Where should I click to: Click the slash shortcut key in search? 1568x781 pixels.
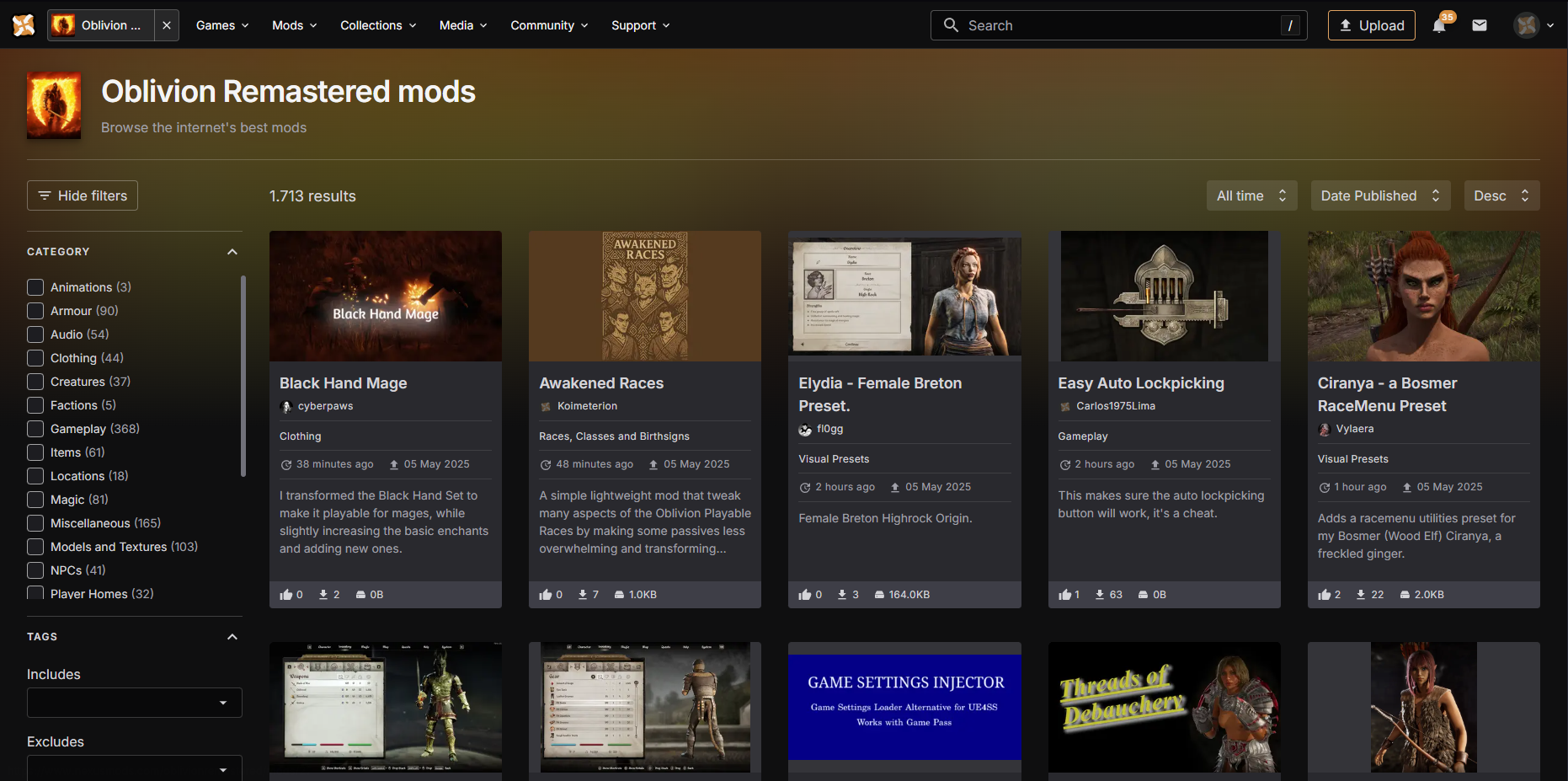pos(1290,25)
